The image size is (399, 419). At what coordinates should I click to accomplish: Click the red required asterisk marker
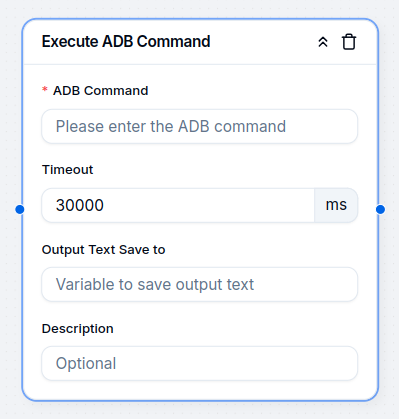pyautogui.click(x=45, y=89)
